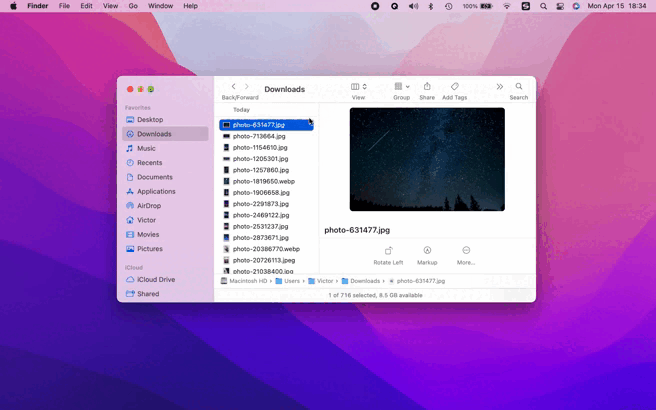Open Movies in the sidebar
656x410 pixels.
tap(165, 234)
